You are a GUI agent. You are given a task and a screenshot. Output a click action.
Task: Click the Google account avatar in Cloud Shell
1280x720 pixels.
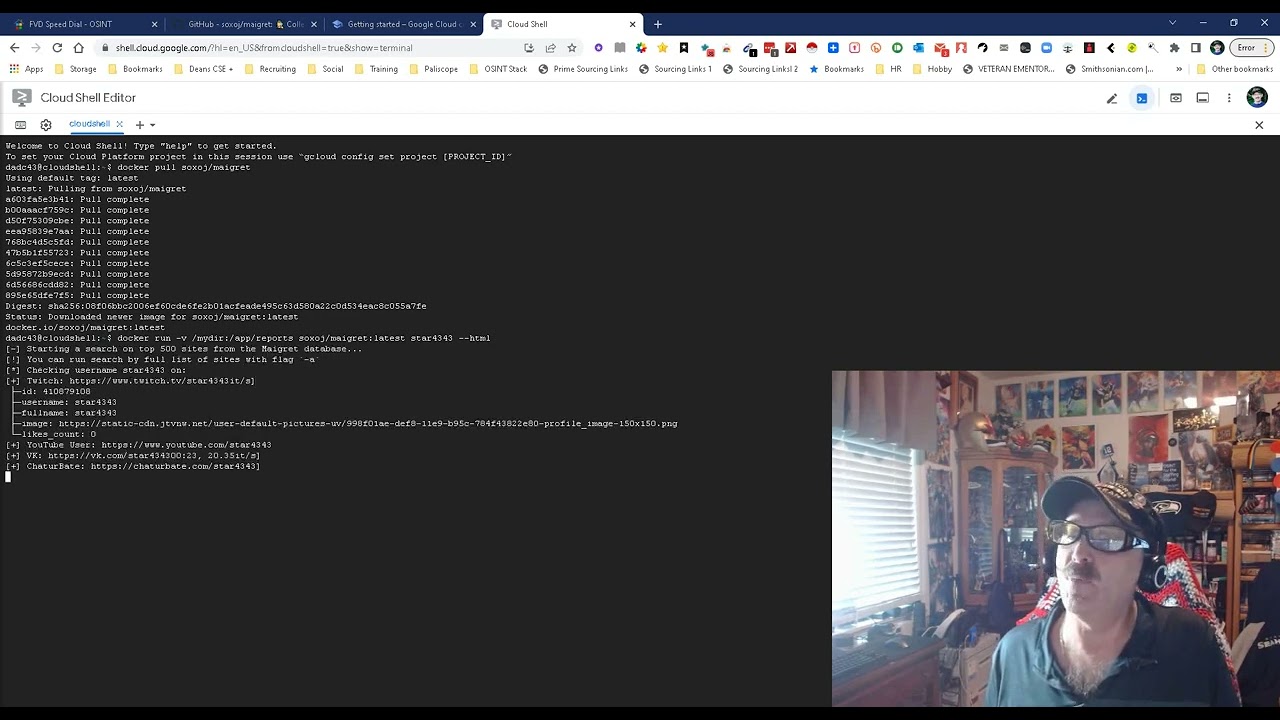[1257, 97]
